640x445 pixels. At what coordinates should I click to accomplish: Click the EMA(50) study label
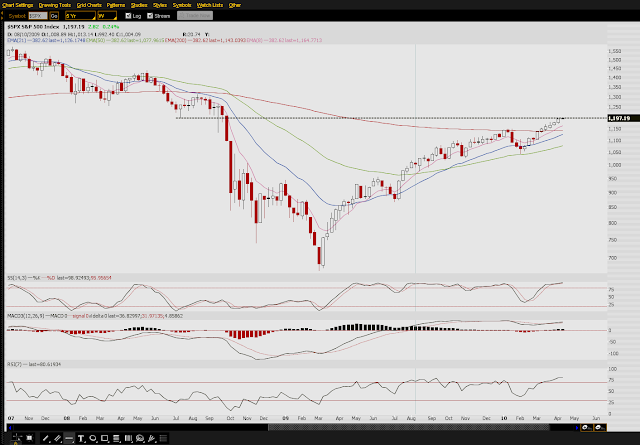click(x=125, y=40)
